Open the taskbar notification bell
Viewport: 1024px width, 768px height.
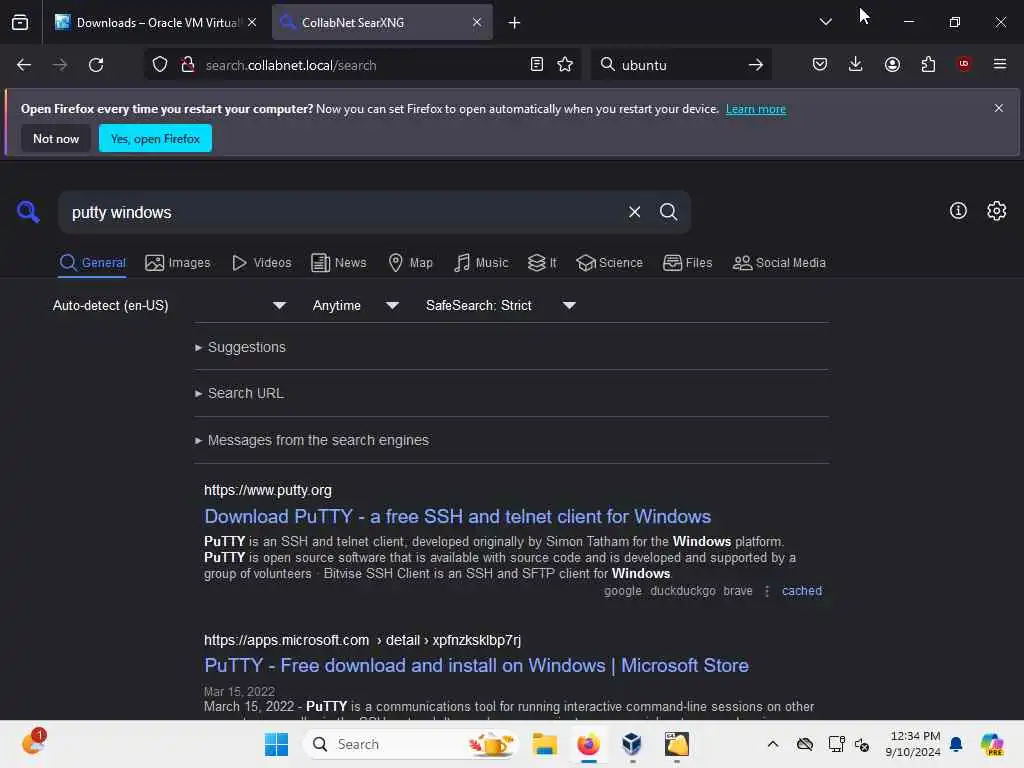tap(955, 744)
